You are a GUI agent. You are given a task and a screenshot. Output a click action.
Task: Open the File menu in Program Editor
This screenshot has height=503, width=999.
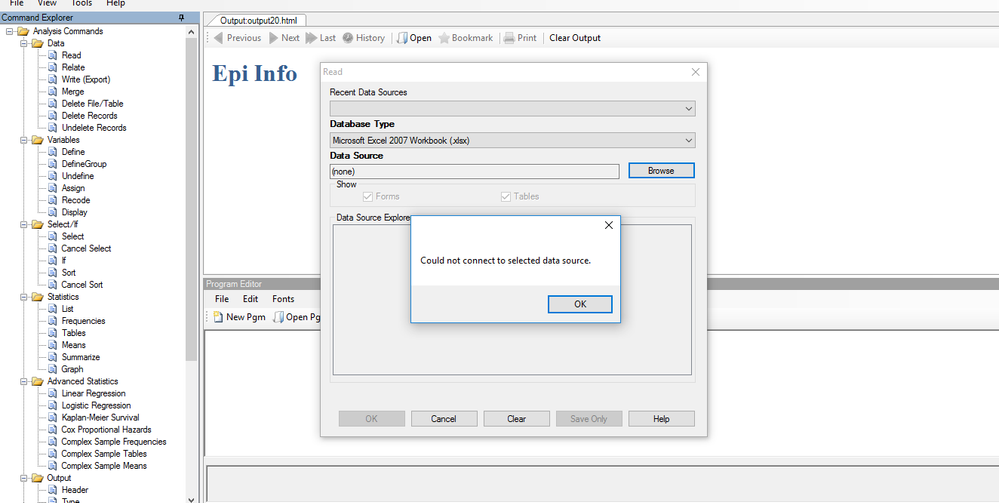click(222, 299)
